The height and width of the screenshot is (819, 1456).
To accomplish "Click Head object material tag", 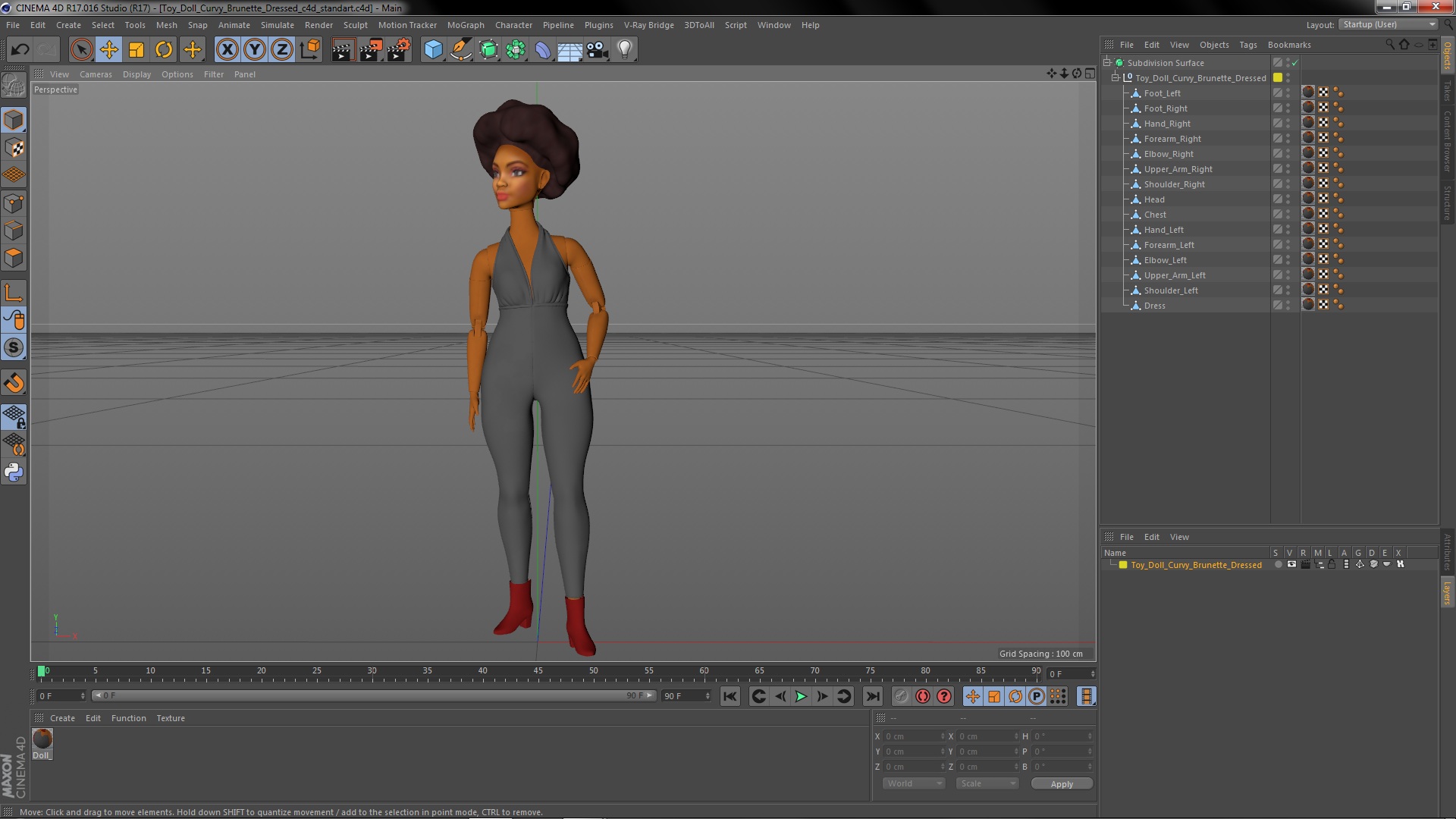I will click(1308, 199).
